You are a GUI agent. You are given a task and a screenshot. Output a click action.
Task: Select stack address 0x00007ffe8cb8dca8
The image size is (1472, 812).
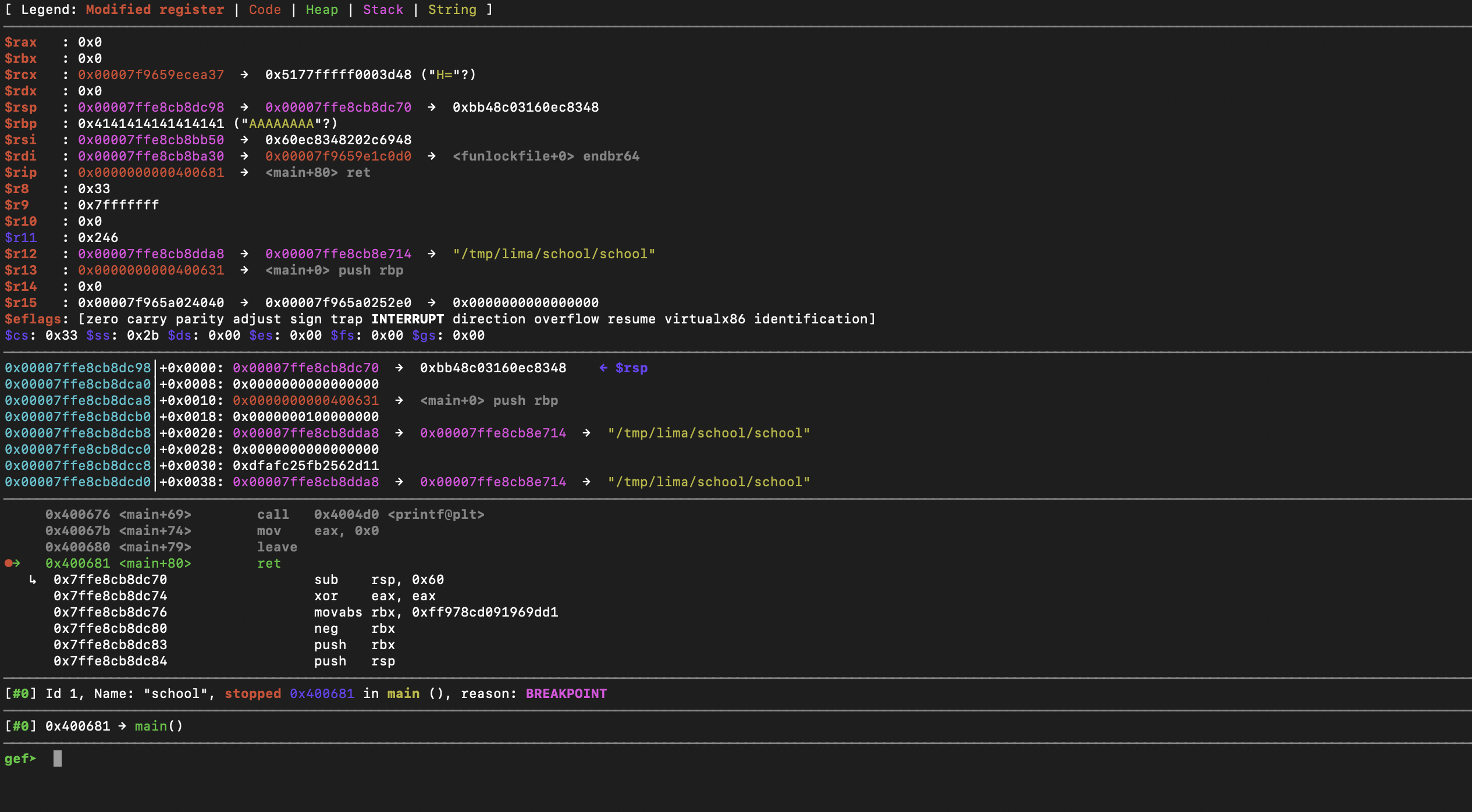pos(77,401)
